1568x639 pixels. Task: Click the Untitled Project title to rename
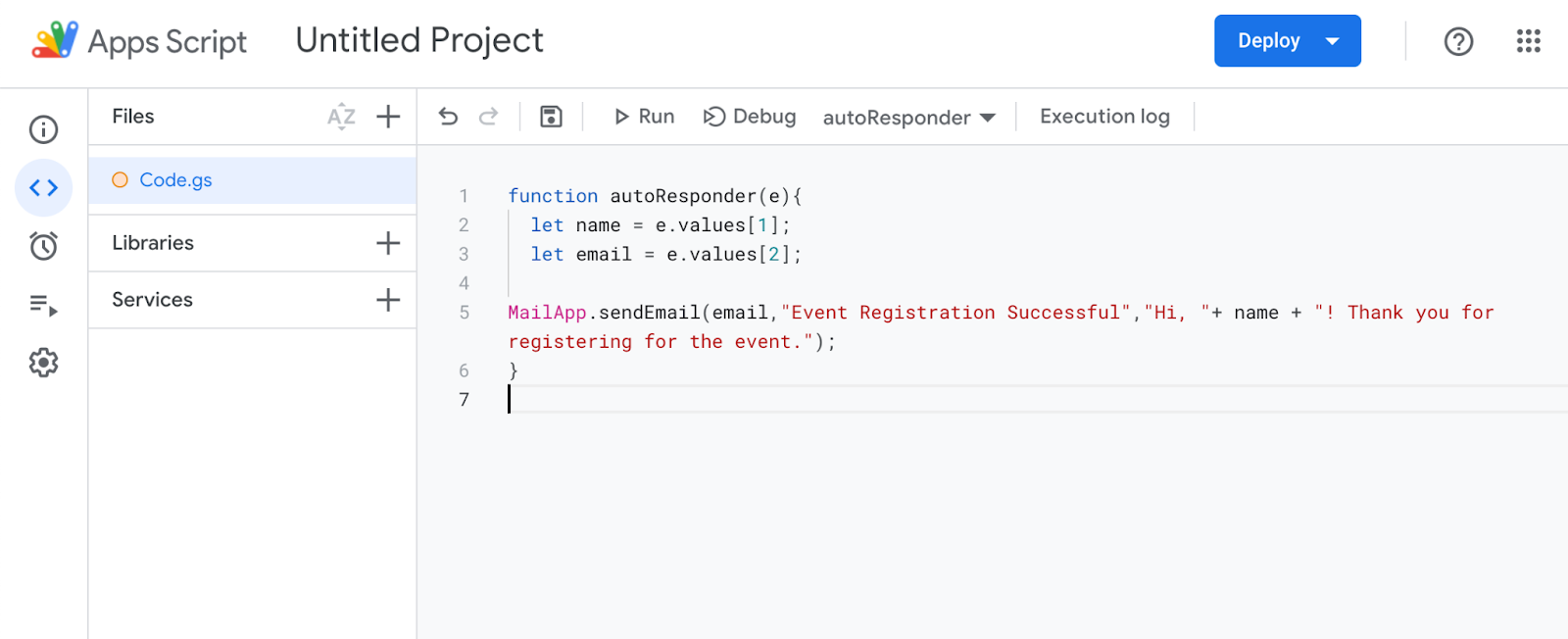pyautogui.click(x=419, y=40)
